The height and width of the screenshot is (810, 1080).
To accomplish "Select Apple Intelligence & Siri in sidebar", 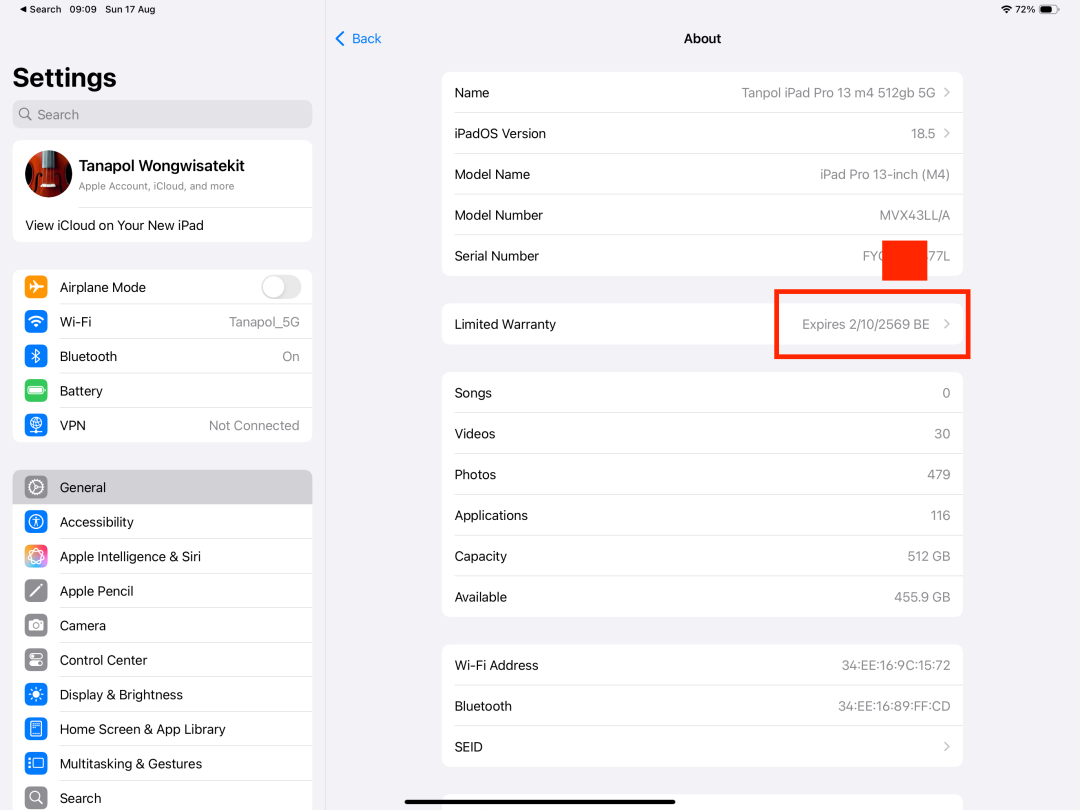I will click(162, 556).
